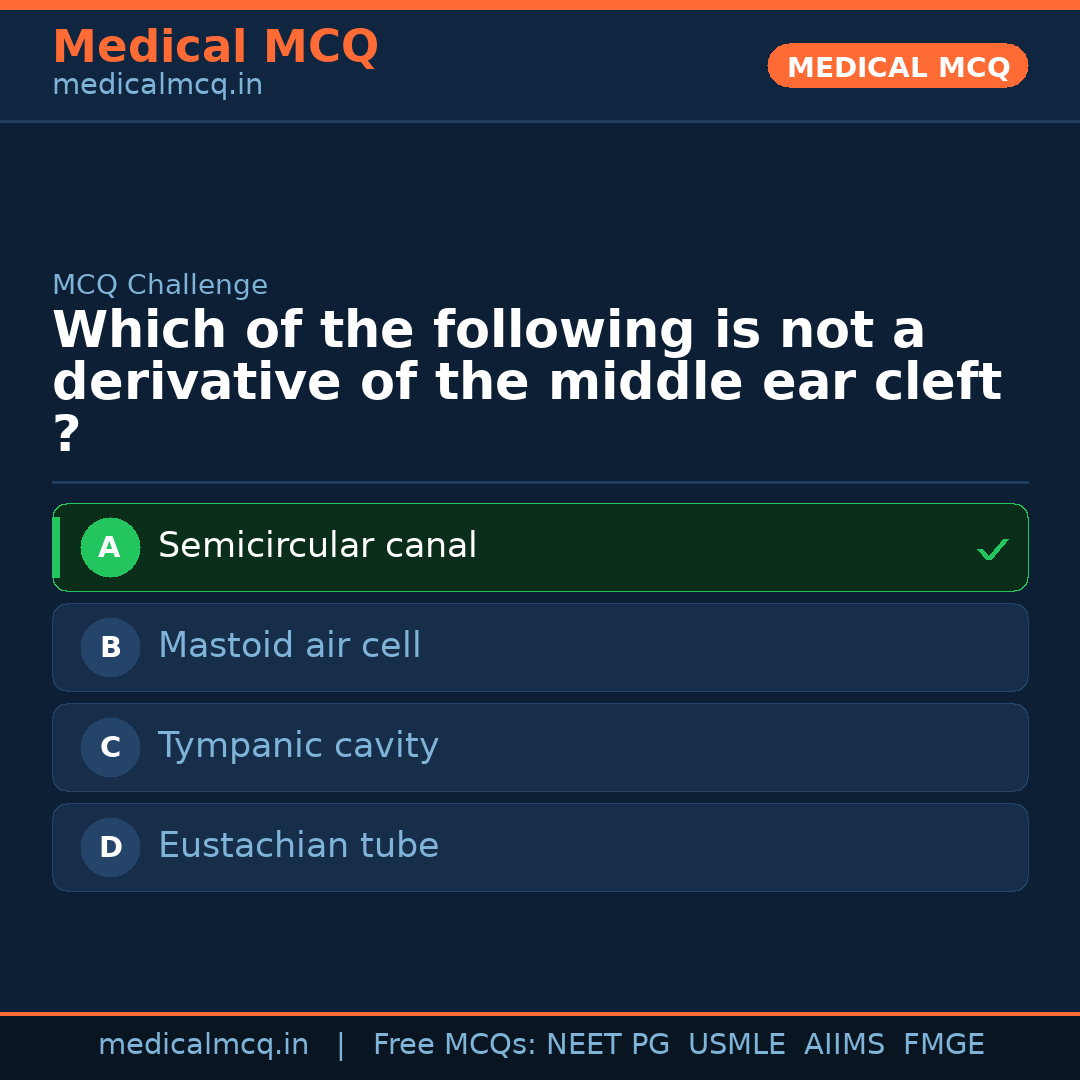Viewport: 1080px width, 1080px height.
Task: Open the medicalmcq.in link under the logo
Action: (x=157, y=86)
